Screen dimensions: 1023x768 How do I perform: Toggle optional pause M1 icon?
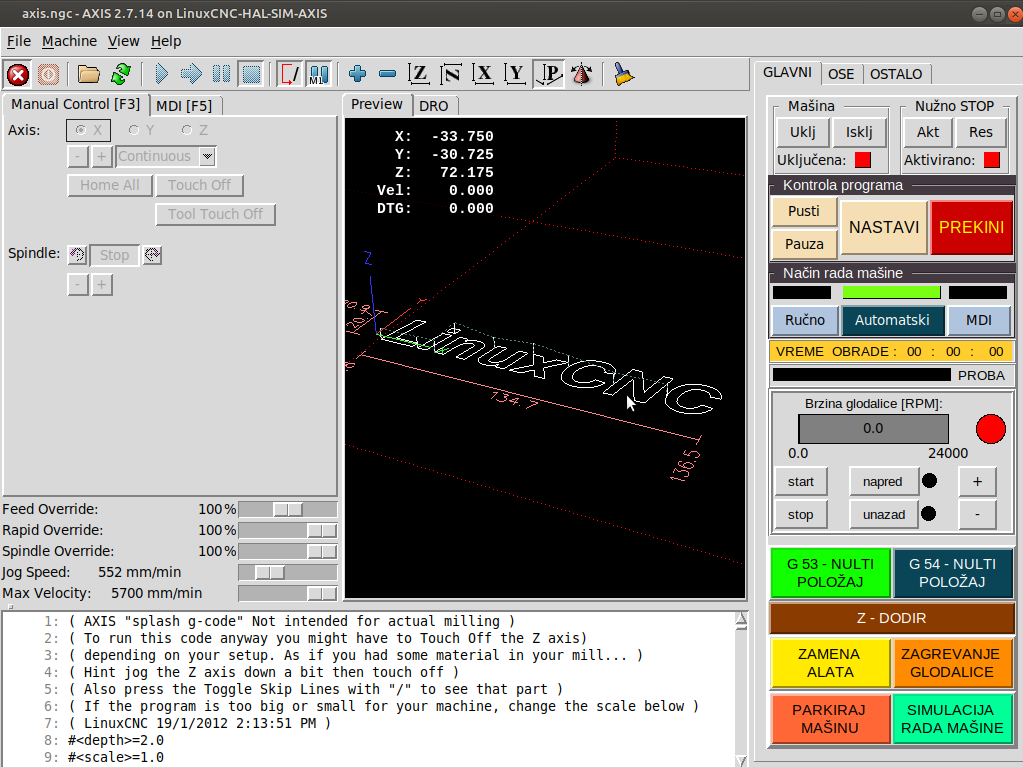pos(319,74)
